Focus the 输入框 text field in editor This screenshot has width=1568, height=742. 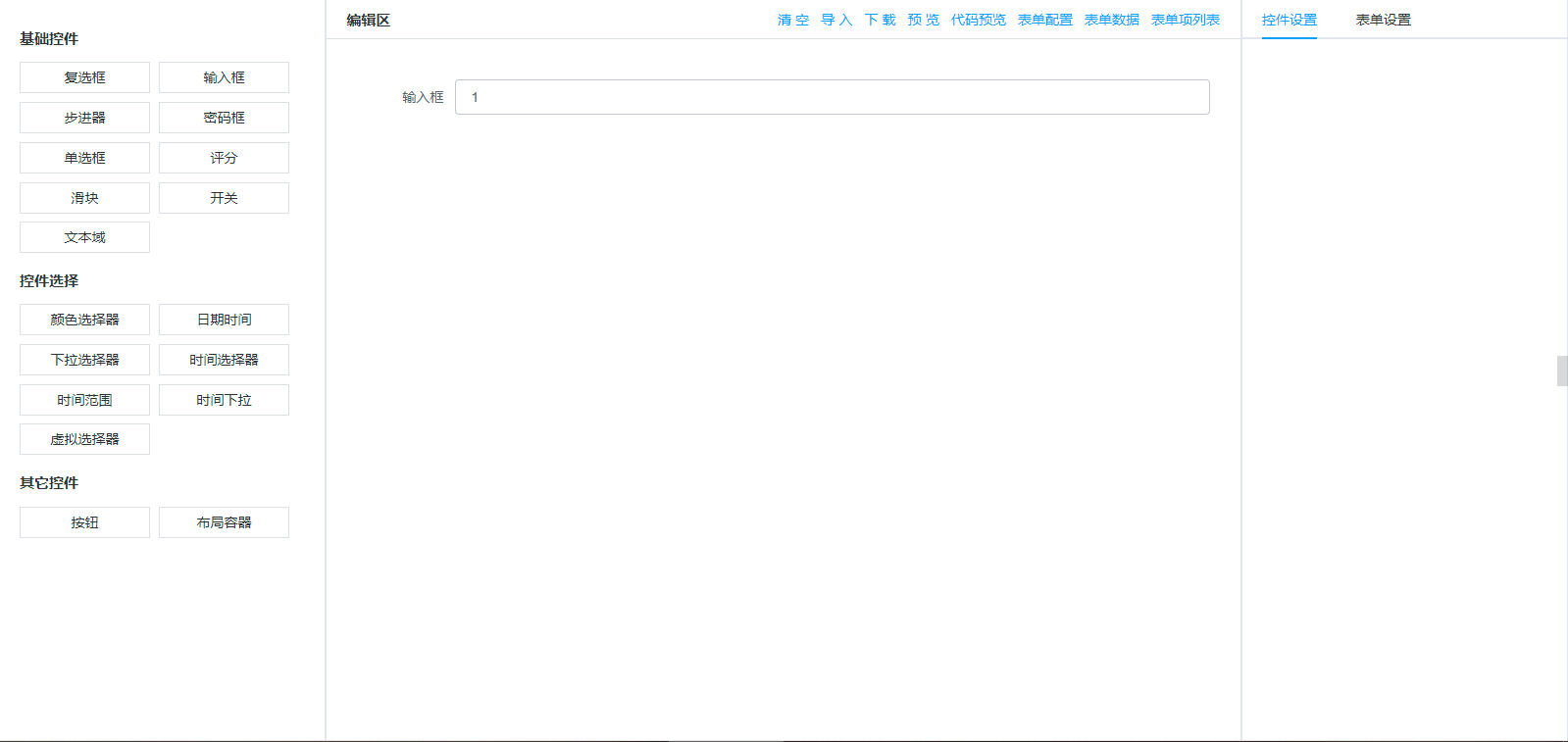pyautogui.click(x=832, y=97)
